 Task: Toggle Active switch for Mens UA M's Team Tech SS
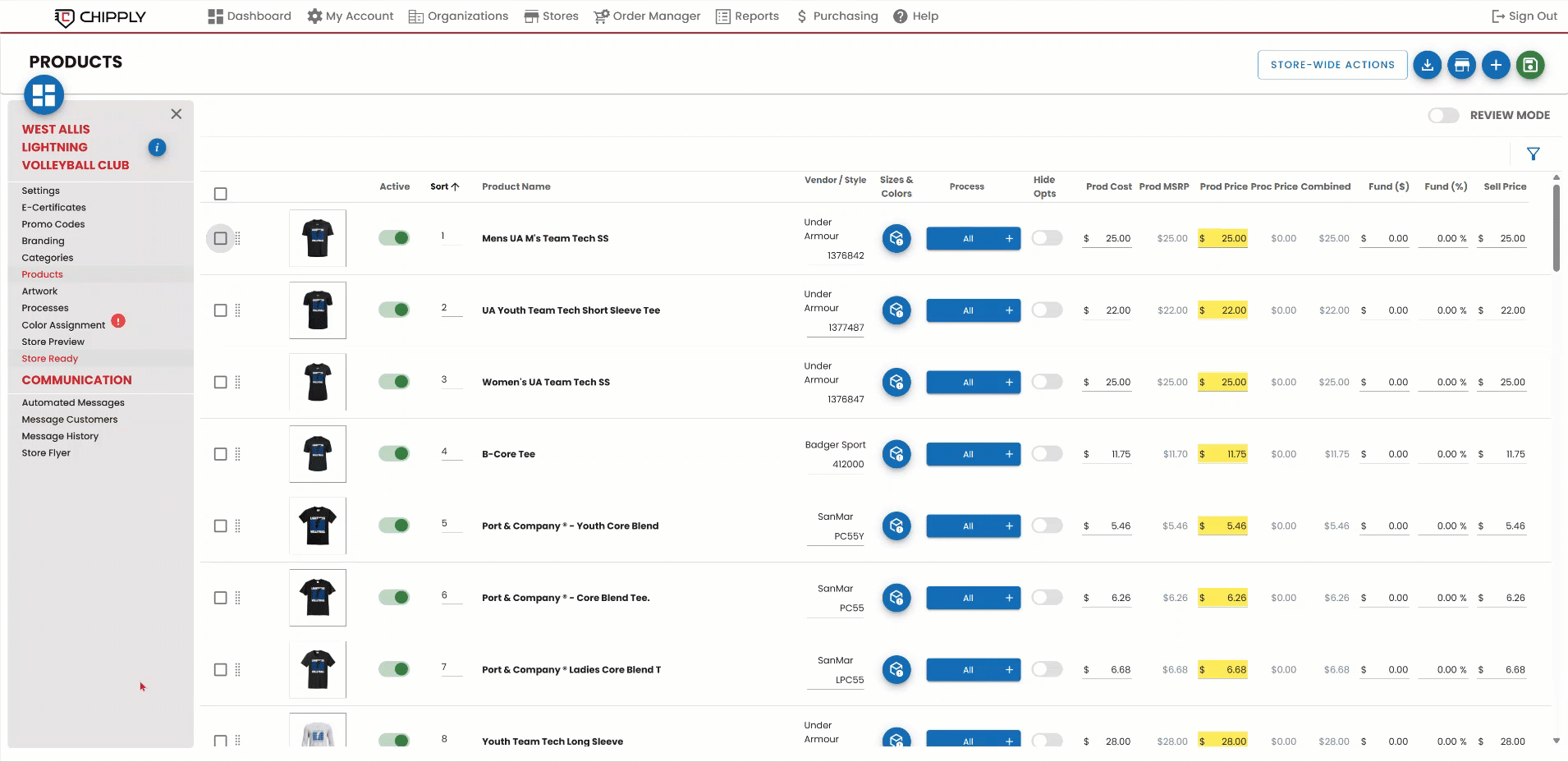click(x=394, y=238)
